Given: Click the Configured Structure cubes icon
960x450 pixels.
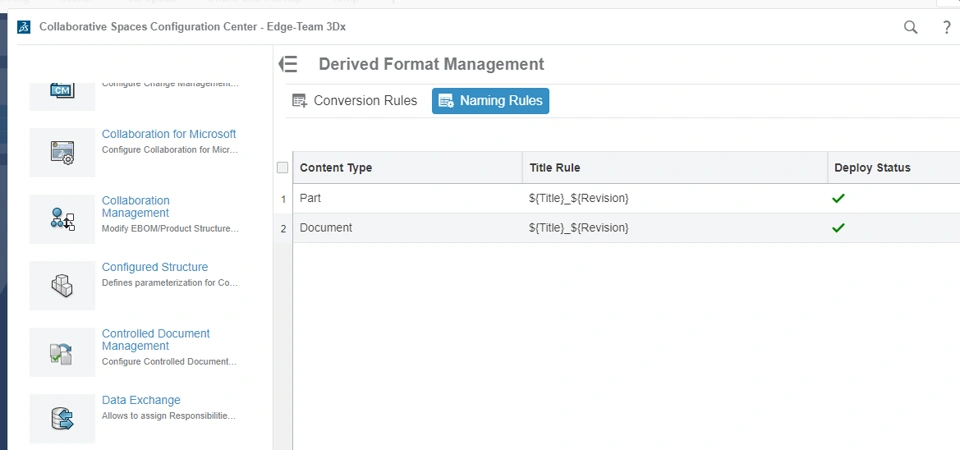Looking at the screenshot, I should 62,286.
